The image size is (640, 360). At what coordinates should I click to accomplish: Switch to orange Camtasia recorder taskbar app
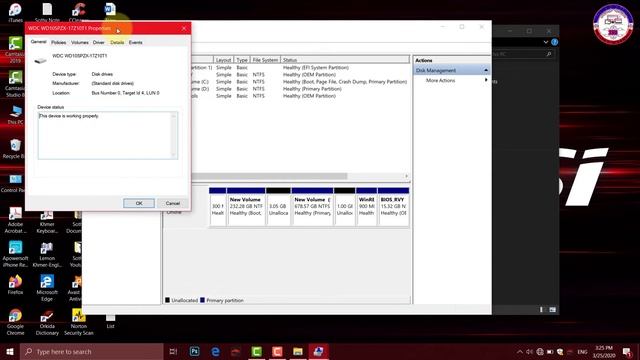[277, 351]
